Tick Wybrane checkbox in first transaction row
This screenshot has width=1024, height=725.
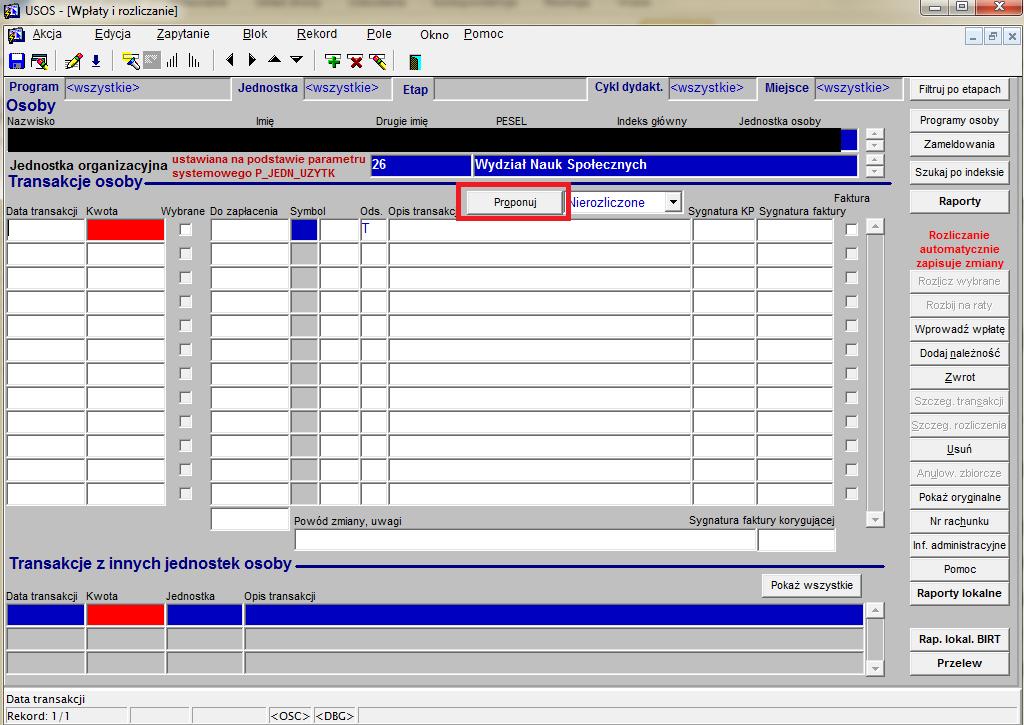(x=186, y=229)
